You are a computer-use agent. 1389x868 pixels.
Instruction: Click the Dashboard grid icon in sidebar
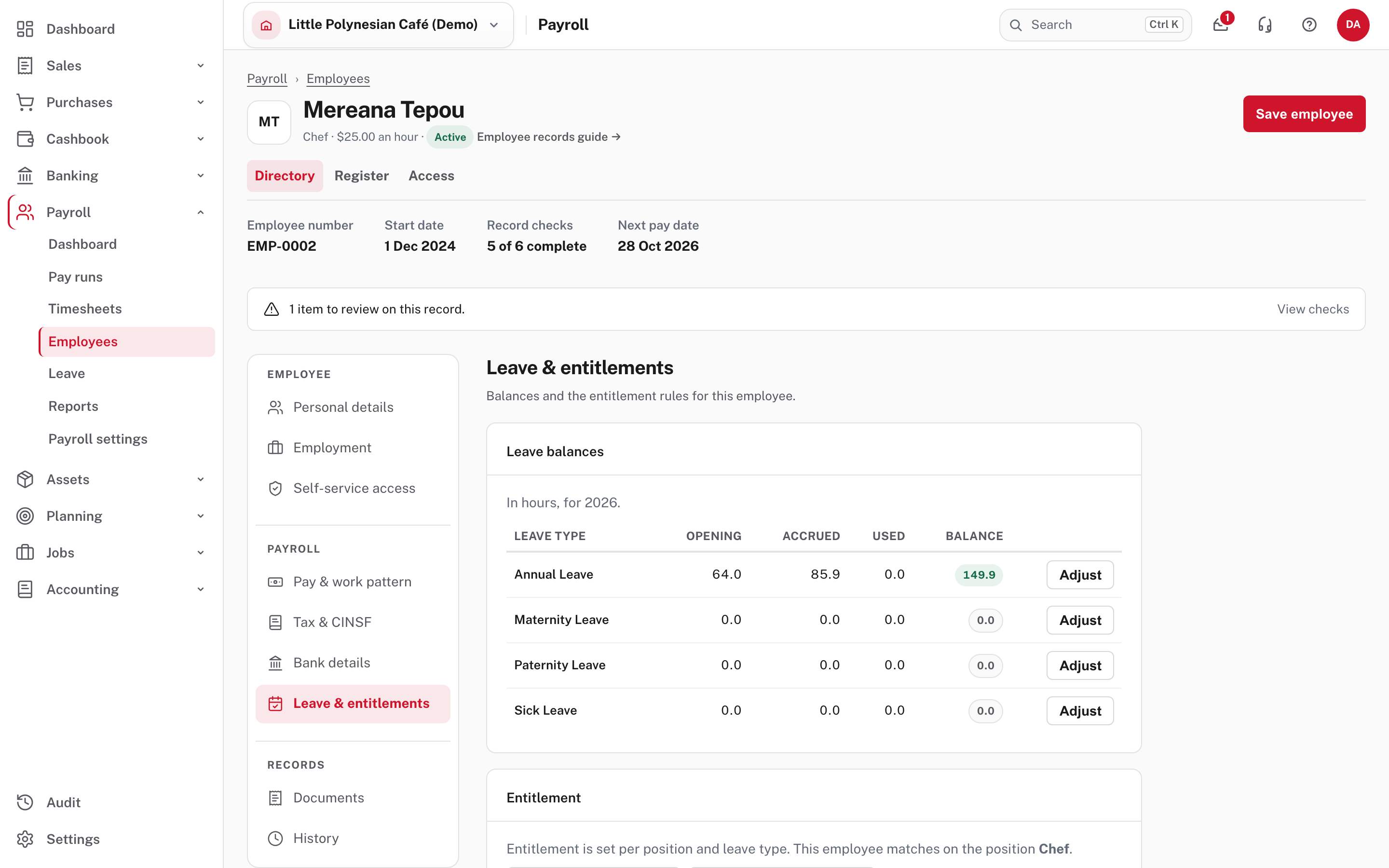tap(25, 29)
